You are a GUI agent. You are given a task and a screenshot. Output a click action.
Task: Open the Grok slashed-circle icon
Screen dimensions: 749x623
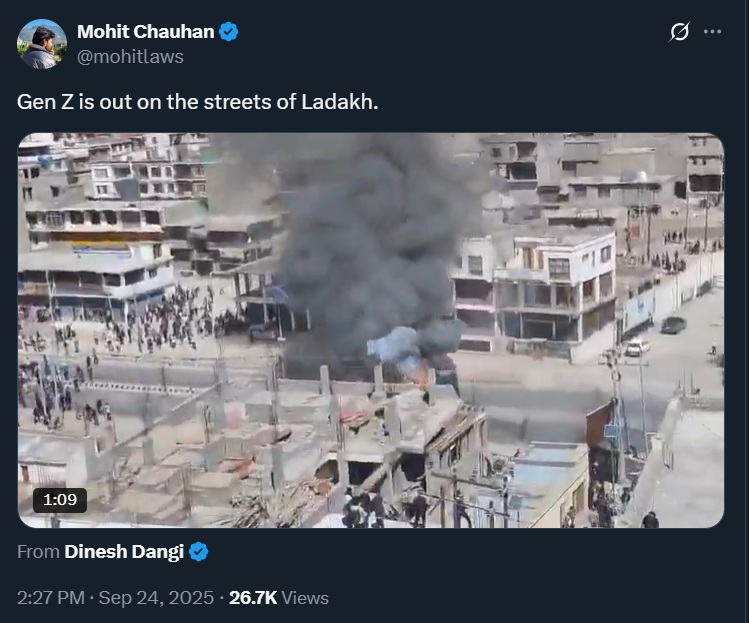pyautogui.click(x=679, y=32)
